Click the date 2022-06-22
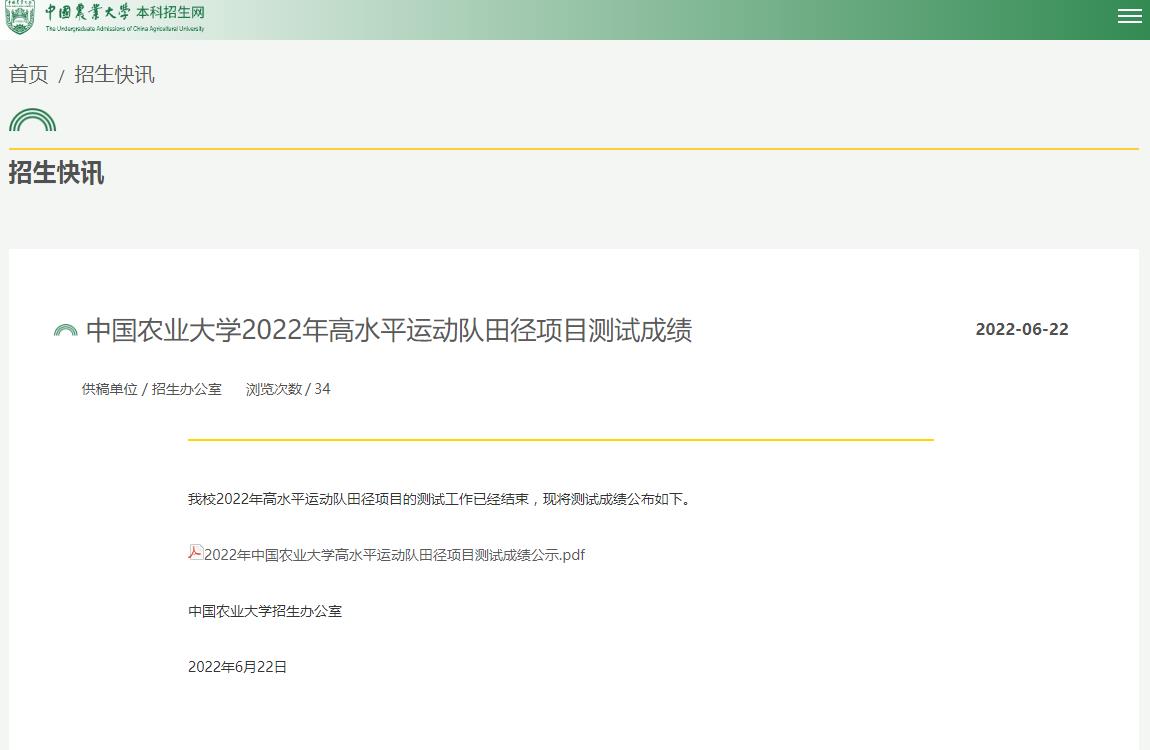The image size is (1150, 750). (x=1022, y=329)
